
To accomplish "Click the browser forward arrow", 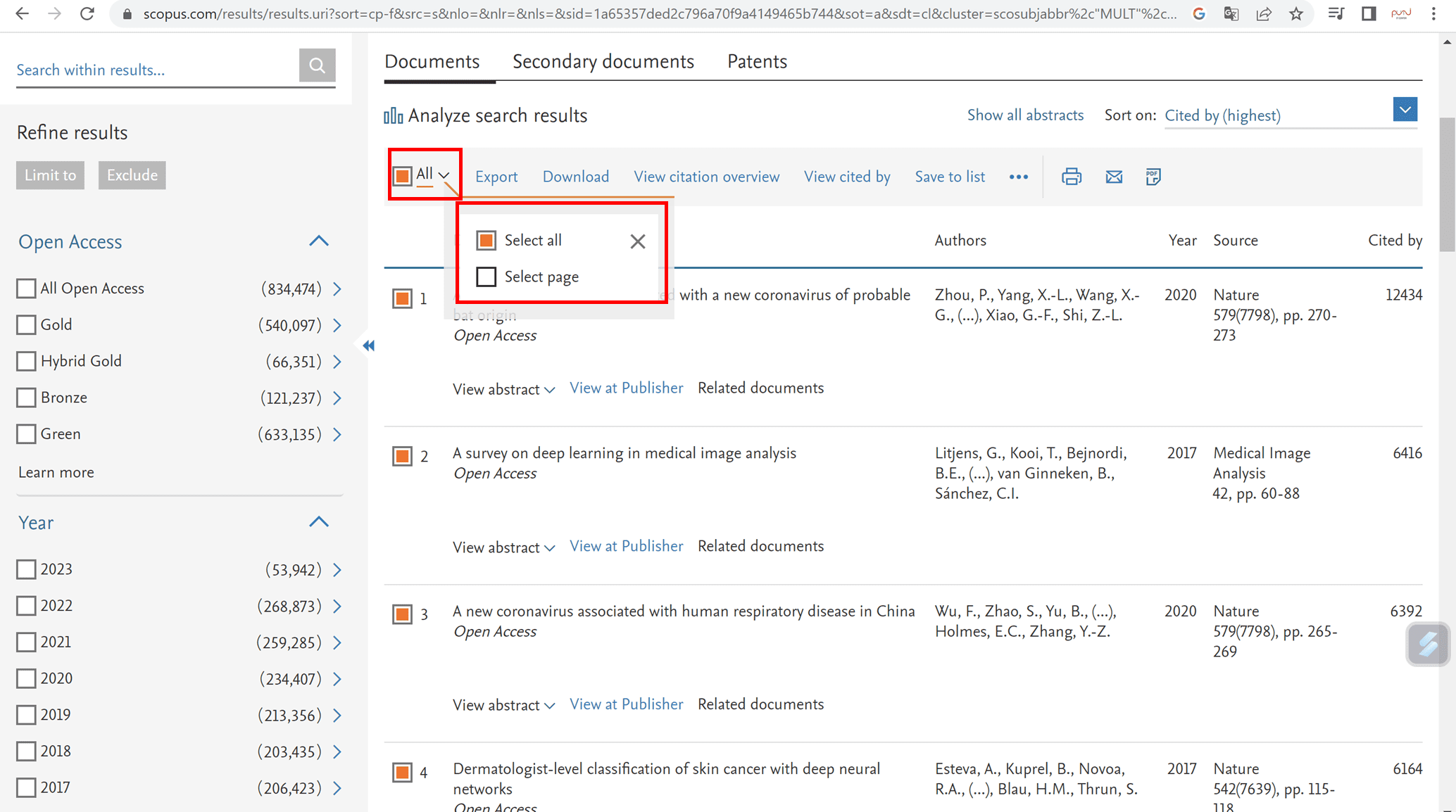I will coord(54,13).
